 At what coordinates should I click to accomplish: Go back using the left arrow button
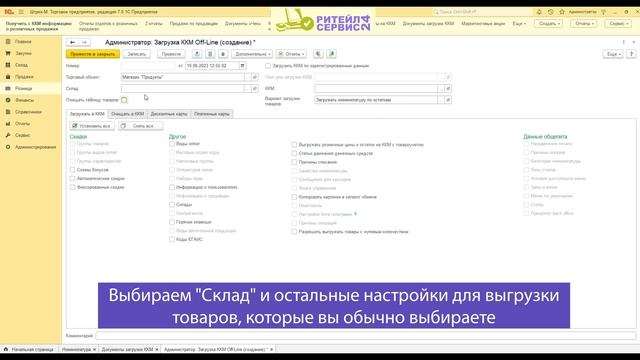click(x=72, y=42)
